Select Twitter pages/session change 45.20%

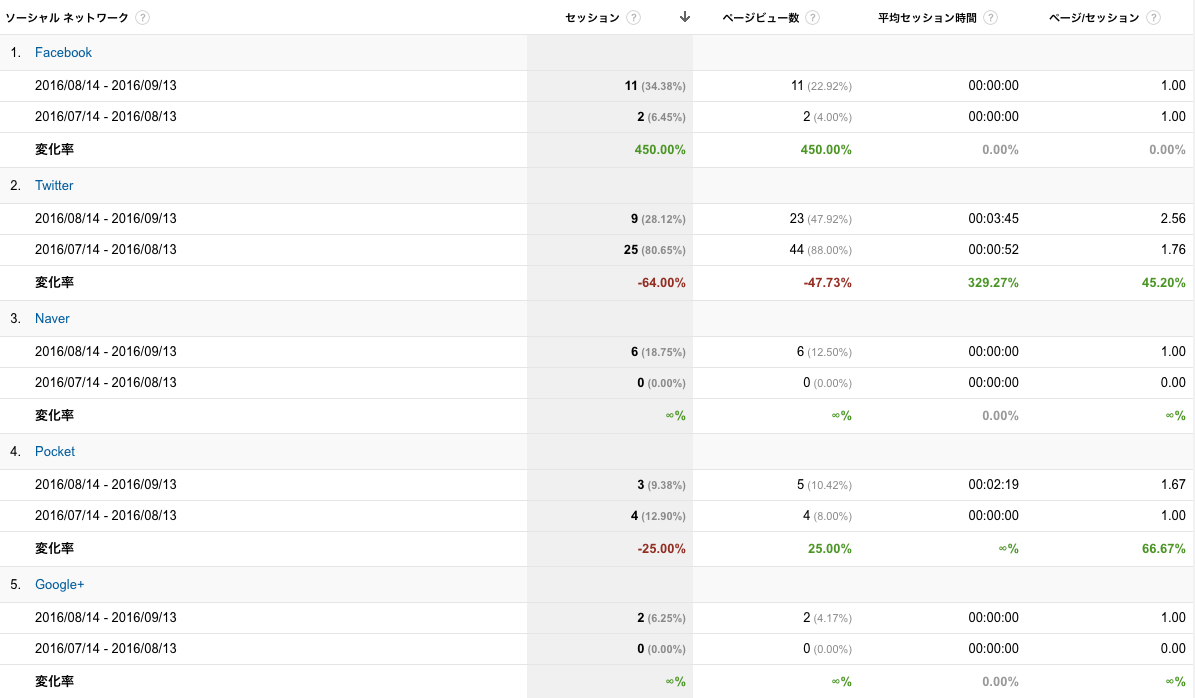pos(1164,283)
